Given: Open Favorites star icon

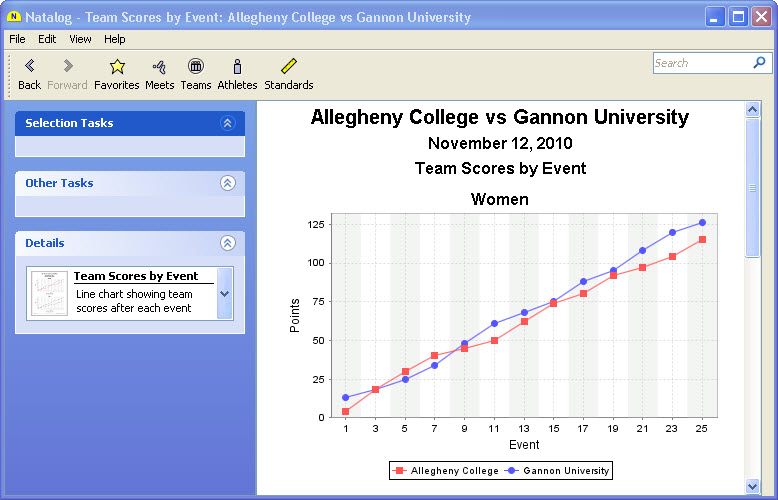Looking at the screenshot, I should click(117, 67).
